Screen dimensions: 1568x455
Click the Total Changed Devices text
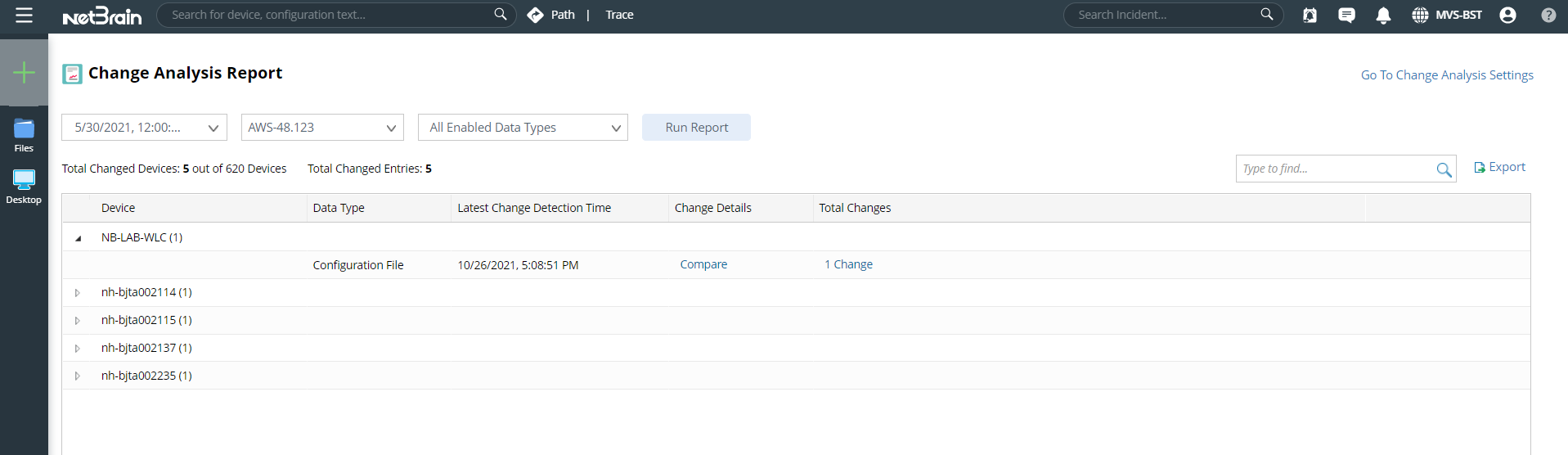[174, 169]
